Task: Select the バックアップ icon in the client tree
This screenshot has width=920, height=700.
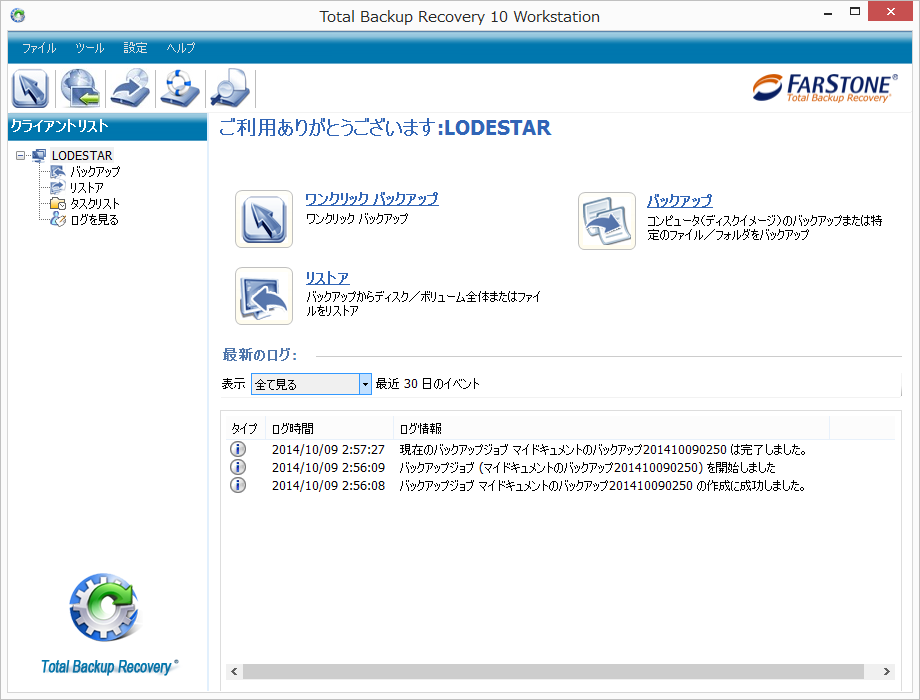Action: (57, 171)
